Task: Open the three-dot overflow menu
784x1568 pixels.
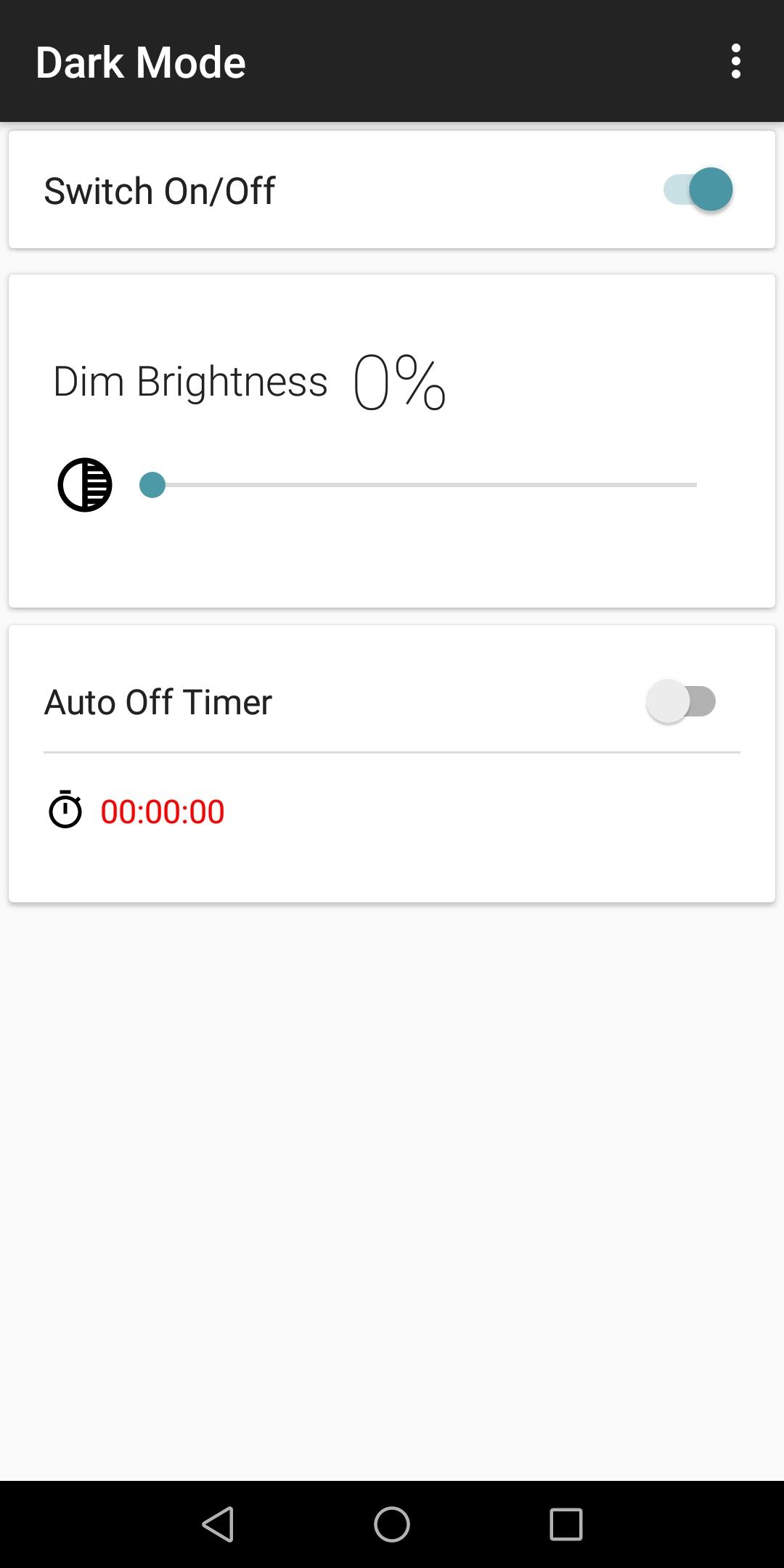Action: coord(736,61)
